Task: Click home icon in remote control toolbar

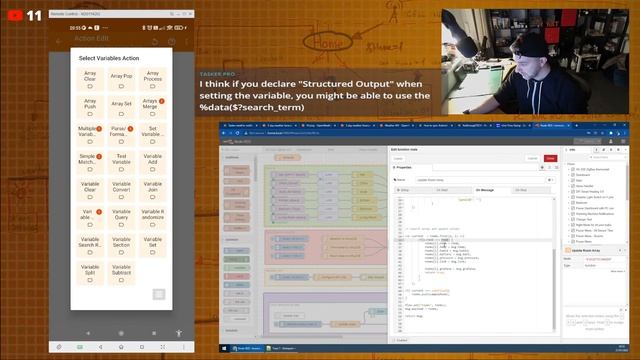Action: click(x=121, y=347)
